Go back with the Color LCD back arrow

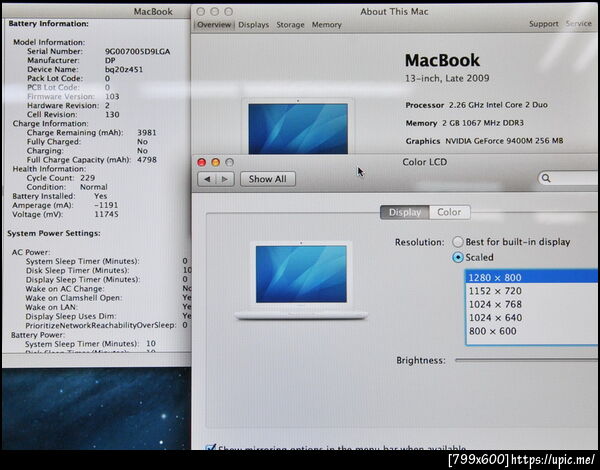(x=207, y=179)
